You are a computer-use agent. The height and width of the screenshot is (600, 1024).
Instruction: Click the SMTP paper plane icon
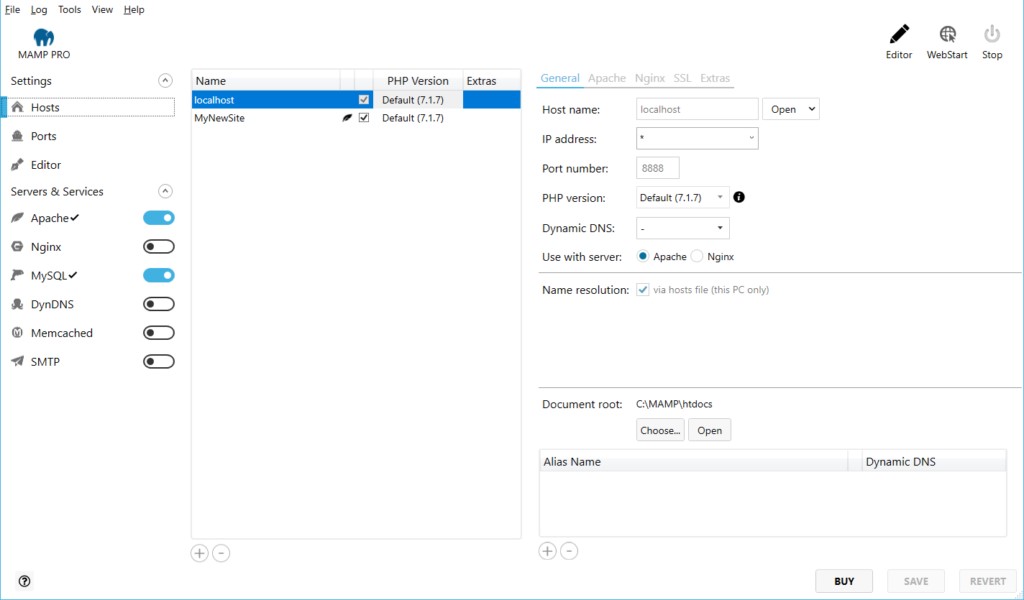[18, 361]
